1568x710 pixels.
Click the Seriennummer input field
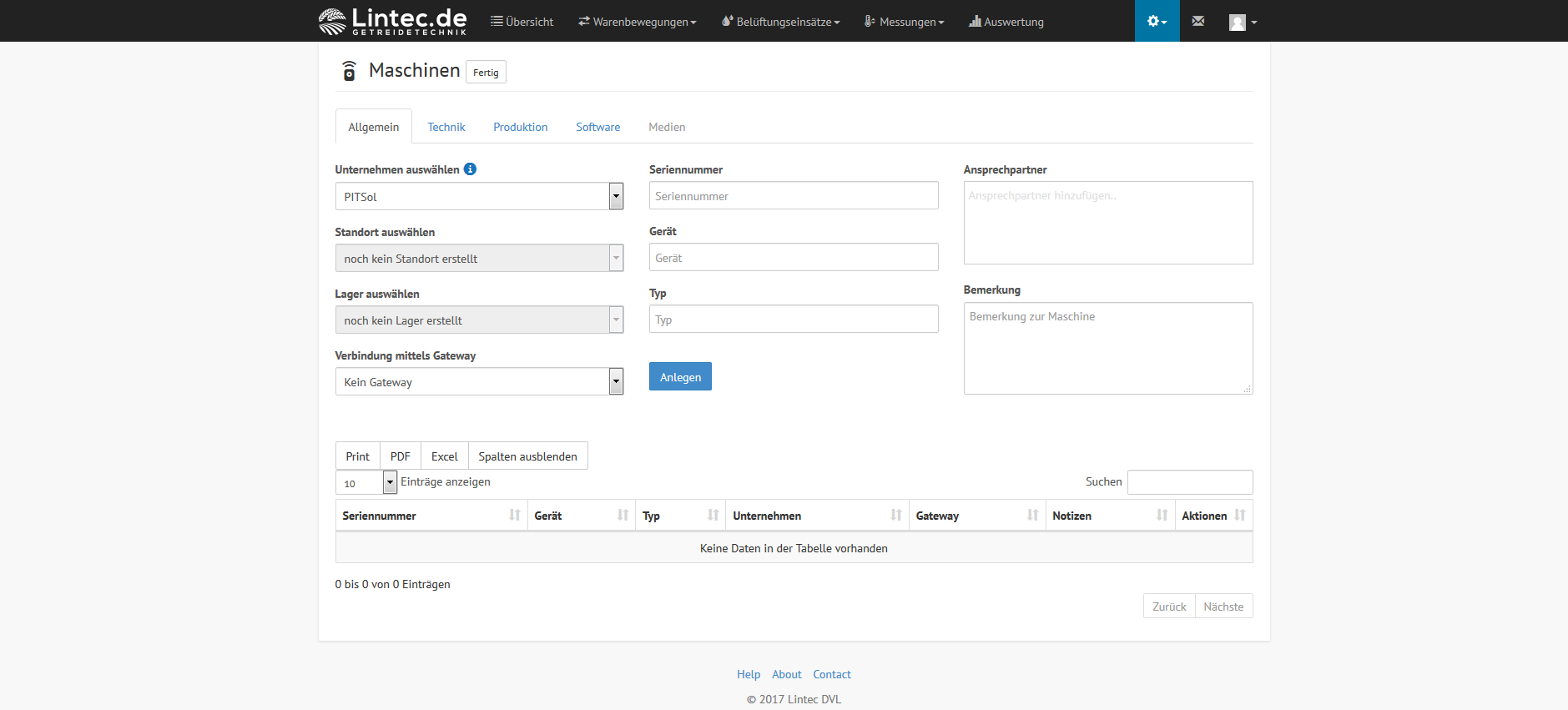click(793, 196)
